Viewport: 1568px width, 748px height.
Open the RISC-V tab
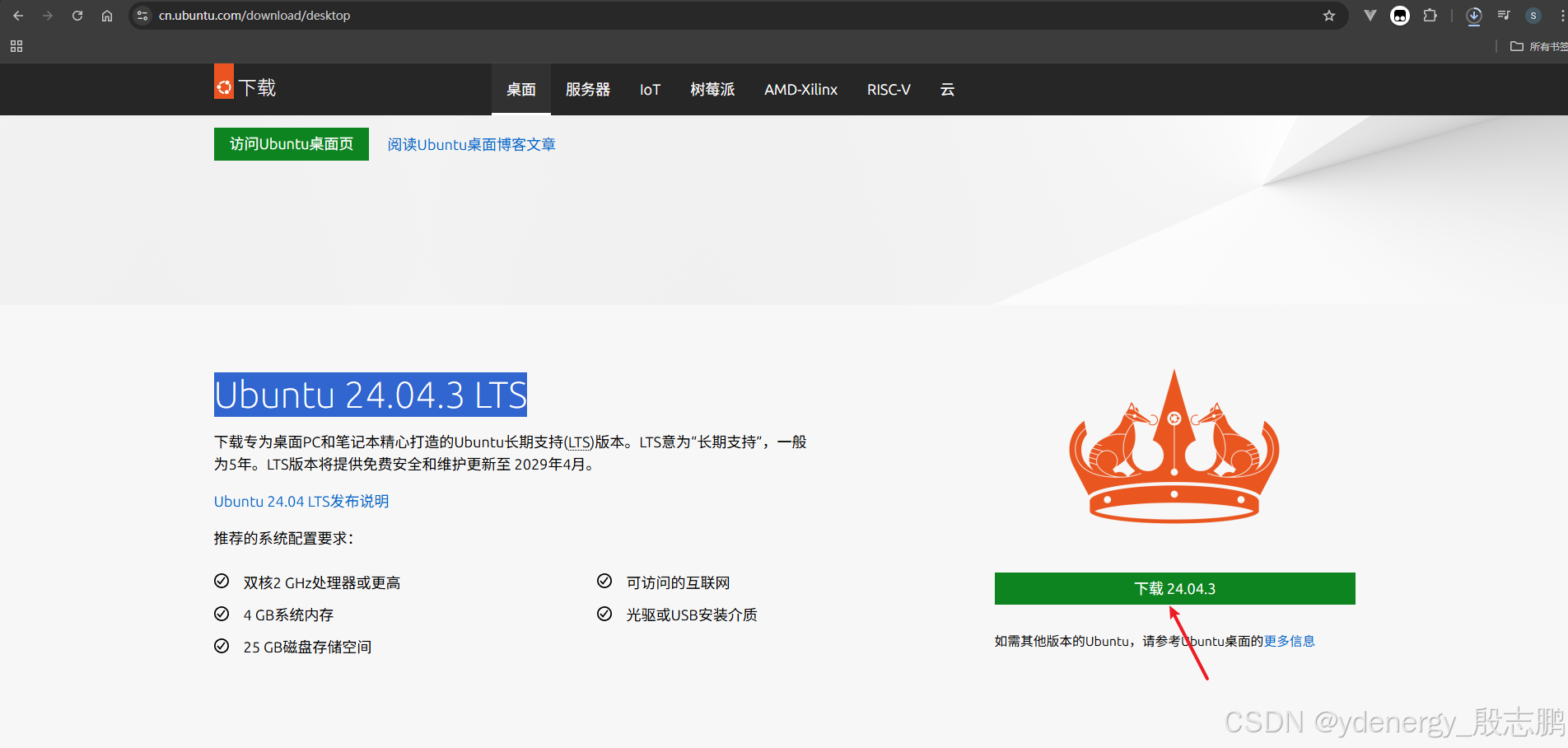coord(889,89)
